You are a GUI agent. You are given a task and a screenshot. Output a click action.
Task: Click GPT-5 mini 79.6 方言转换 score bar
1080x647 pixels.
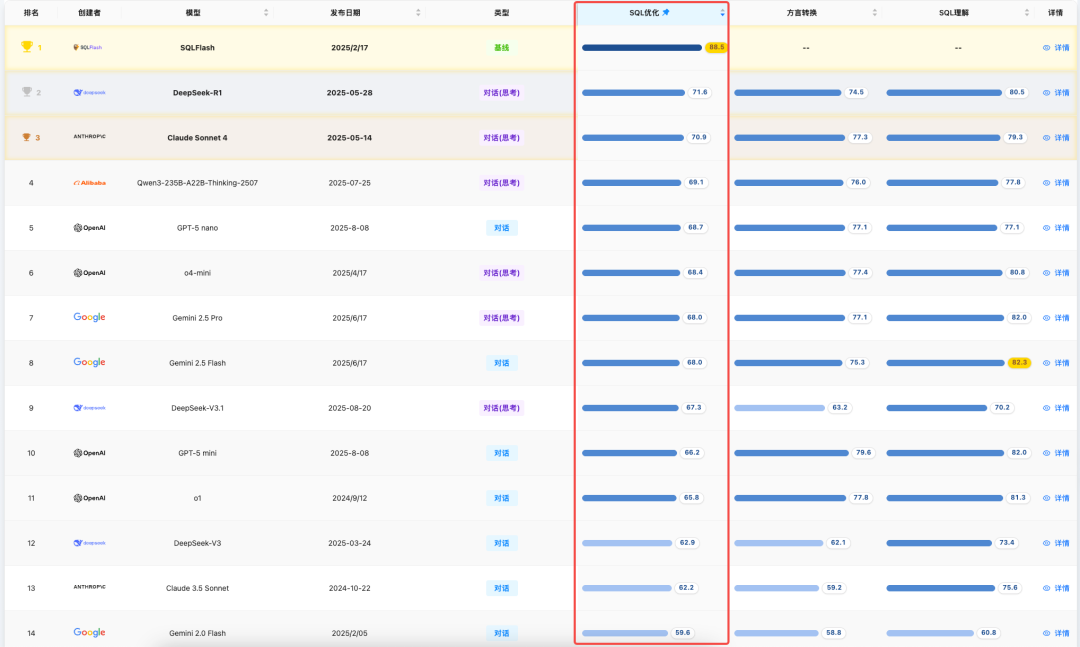(x=791, y=453)
